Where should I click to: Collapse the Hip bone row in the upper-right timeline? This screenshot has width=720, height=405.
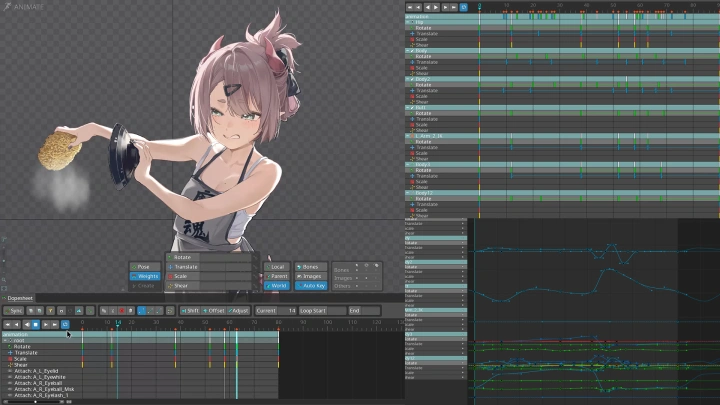tap(407, 22)
